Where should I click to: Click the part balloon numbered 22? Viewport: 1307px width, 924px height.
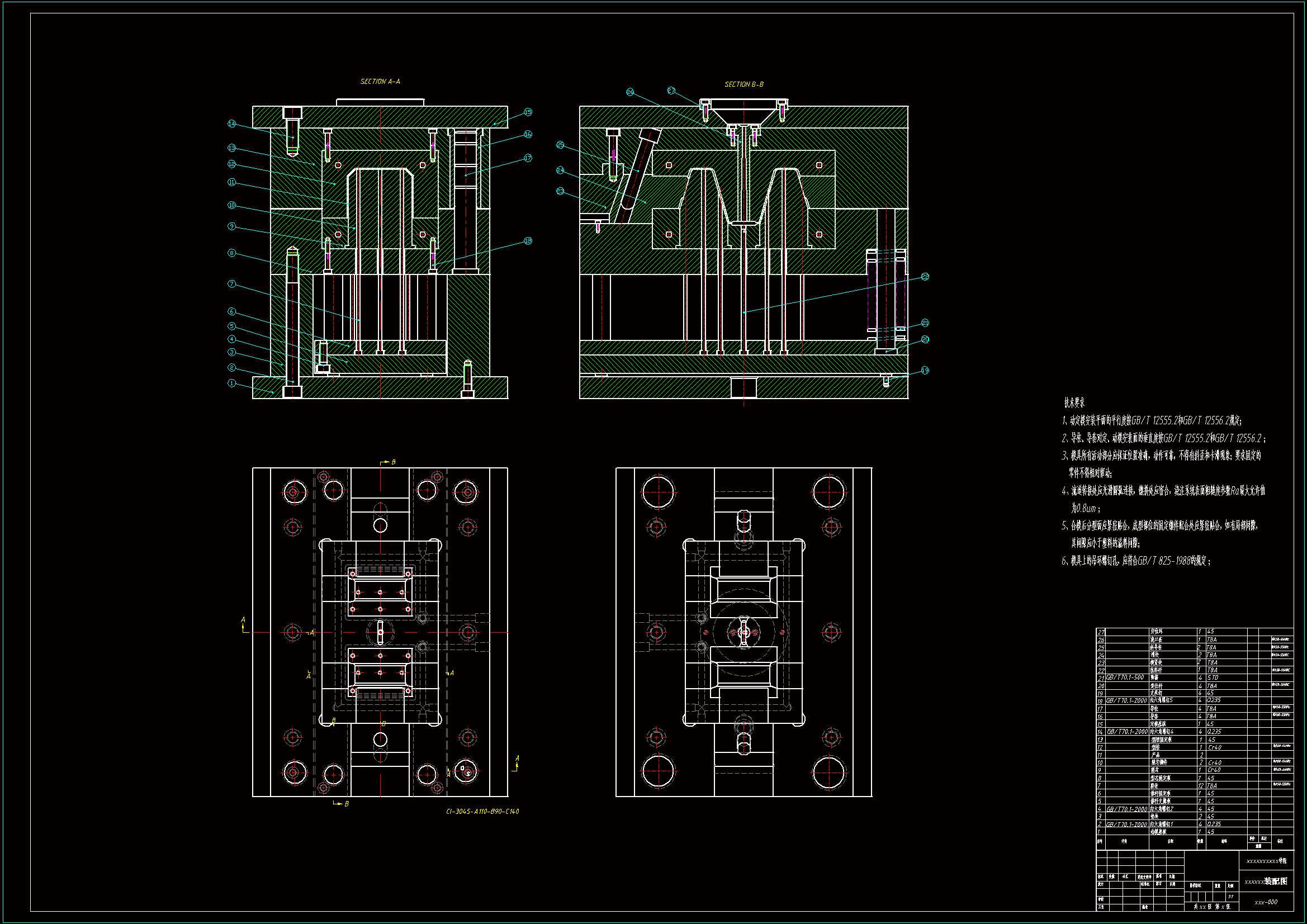tap(925, 277)
